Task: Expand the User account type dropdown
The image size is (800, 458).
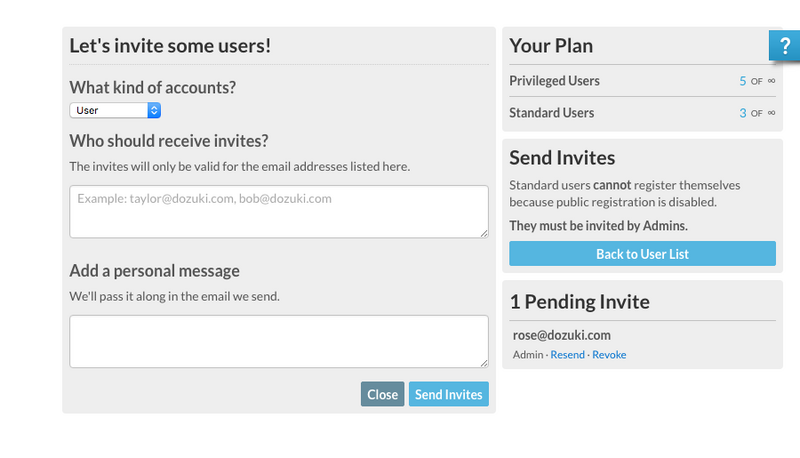Action: click(115, 110)
